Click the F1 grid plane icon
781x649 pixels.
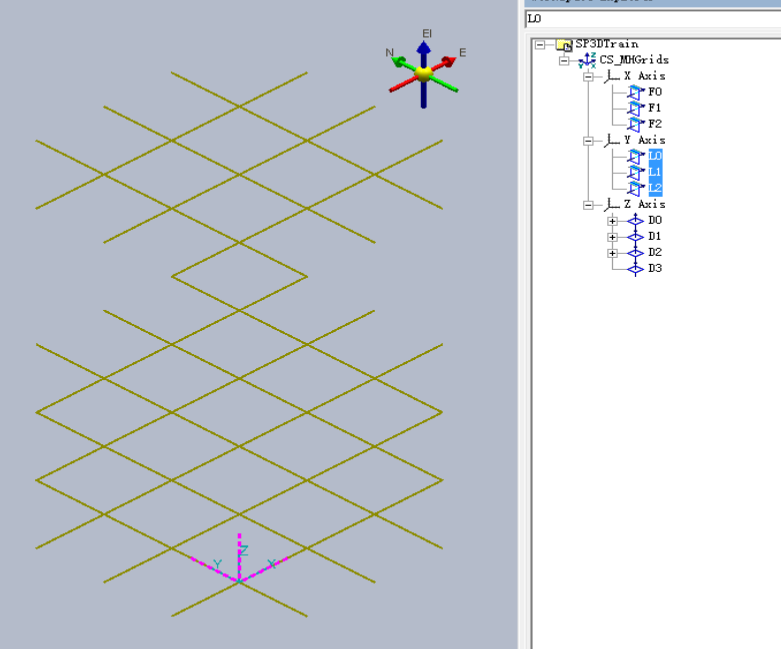(x=636, y=108)
